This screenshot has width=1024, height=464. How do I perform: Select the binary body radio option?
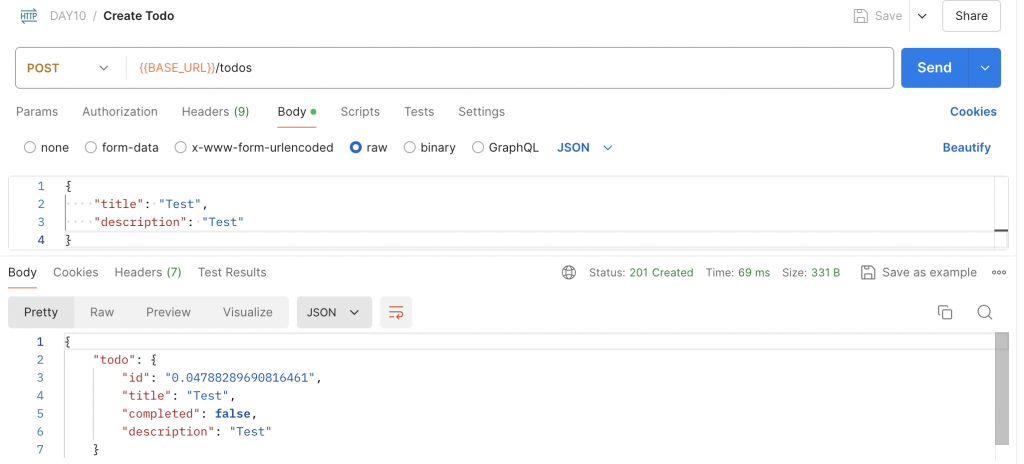[x=409, y=148]
